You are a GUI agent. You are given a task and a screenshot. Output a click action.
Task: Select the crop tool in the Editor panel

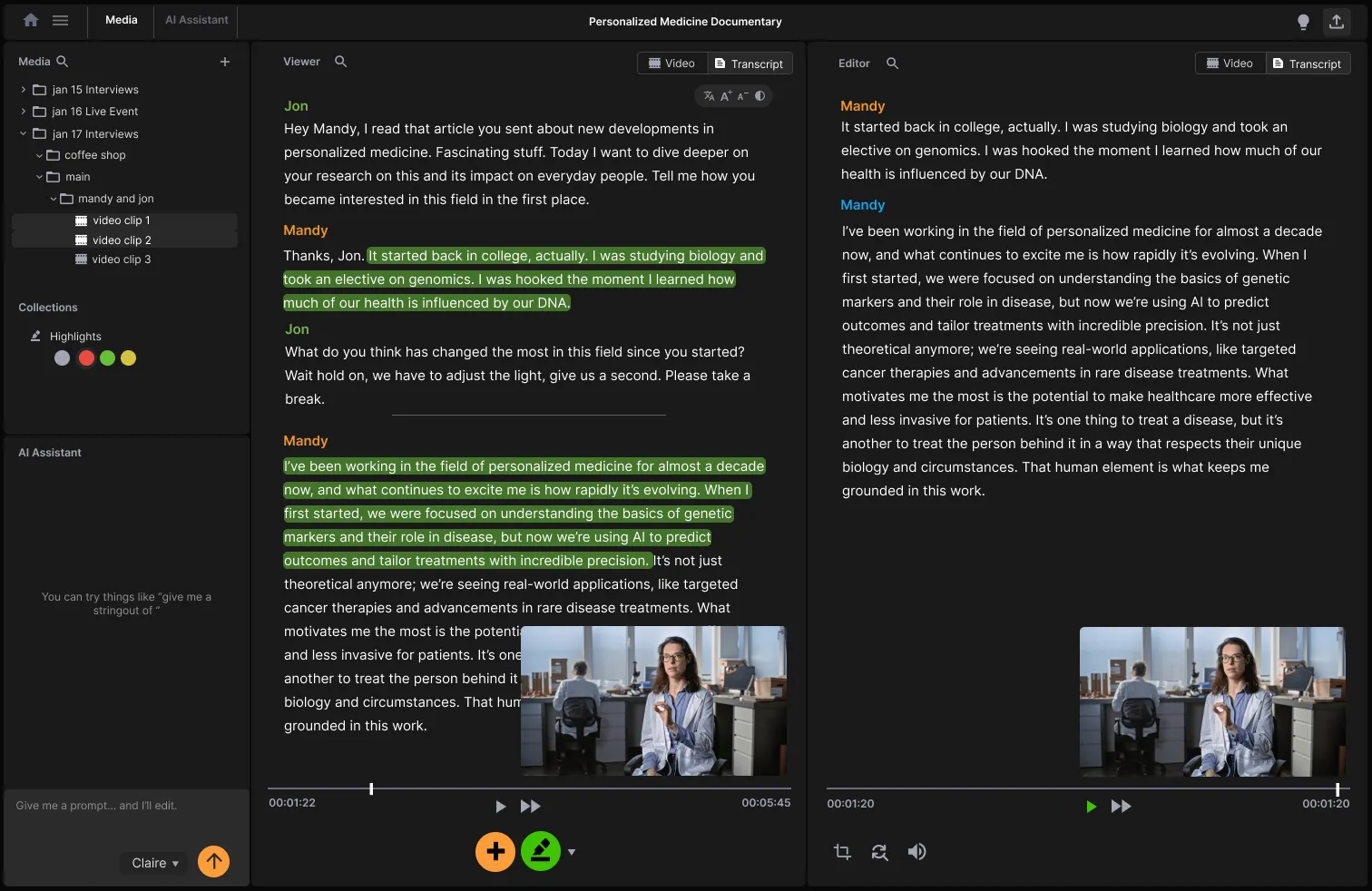click(841, 852)
